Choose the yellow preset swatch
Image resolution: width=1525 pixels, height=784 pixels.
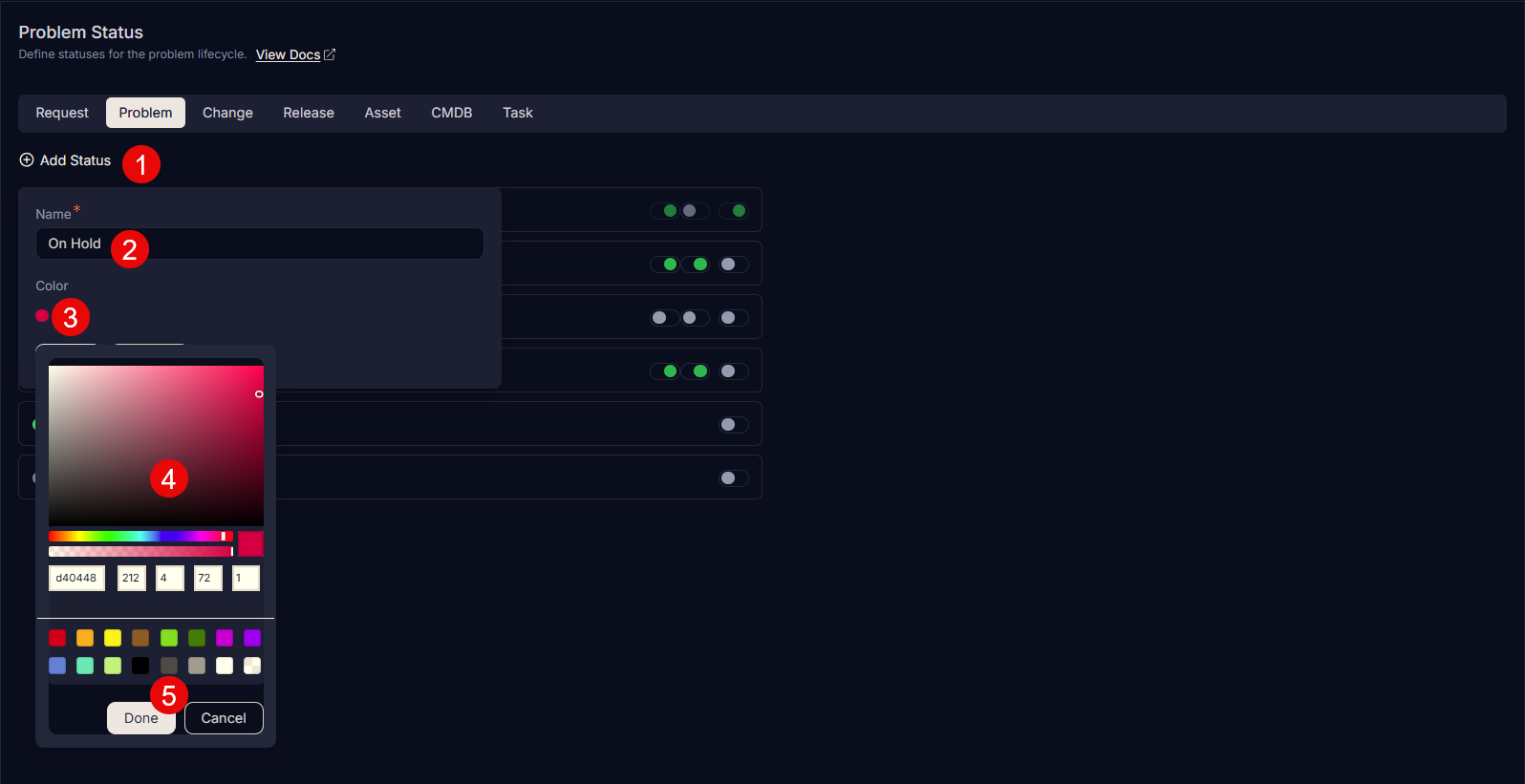point(113,638)
